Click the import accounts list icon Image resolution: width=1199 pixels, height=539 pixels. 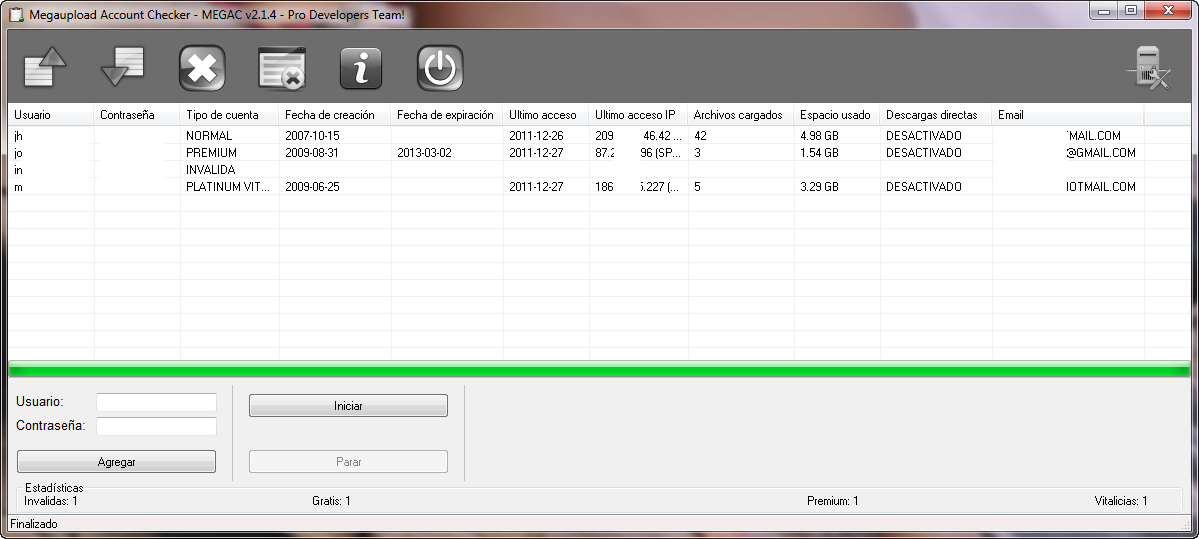pyautogui.click(x=45, y=67)
